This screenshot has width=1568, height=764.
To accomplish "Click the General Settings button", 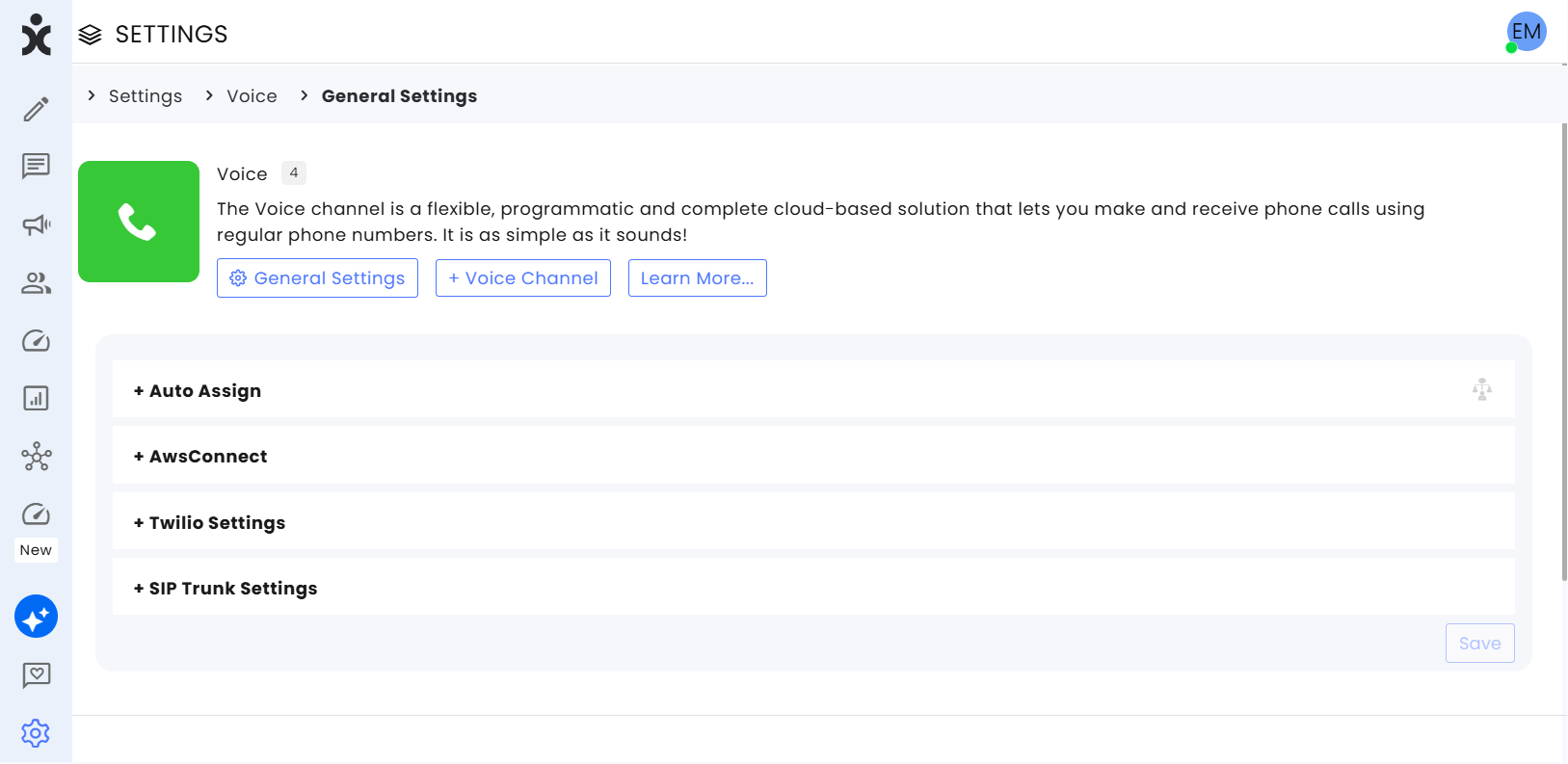I will pos(317,278).
